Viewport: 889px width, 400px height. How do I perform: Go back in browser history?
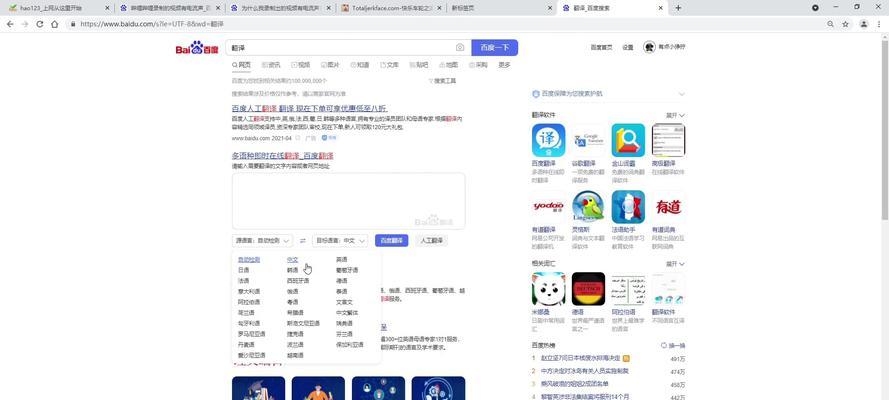tap(10, 24)
